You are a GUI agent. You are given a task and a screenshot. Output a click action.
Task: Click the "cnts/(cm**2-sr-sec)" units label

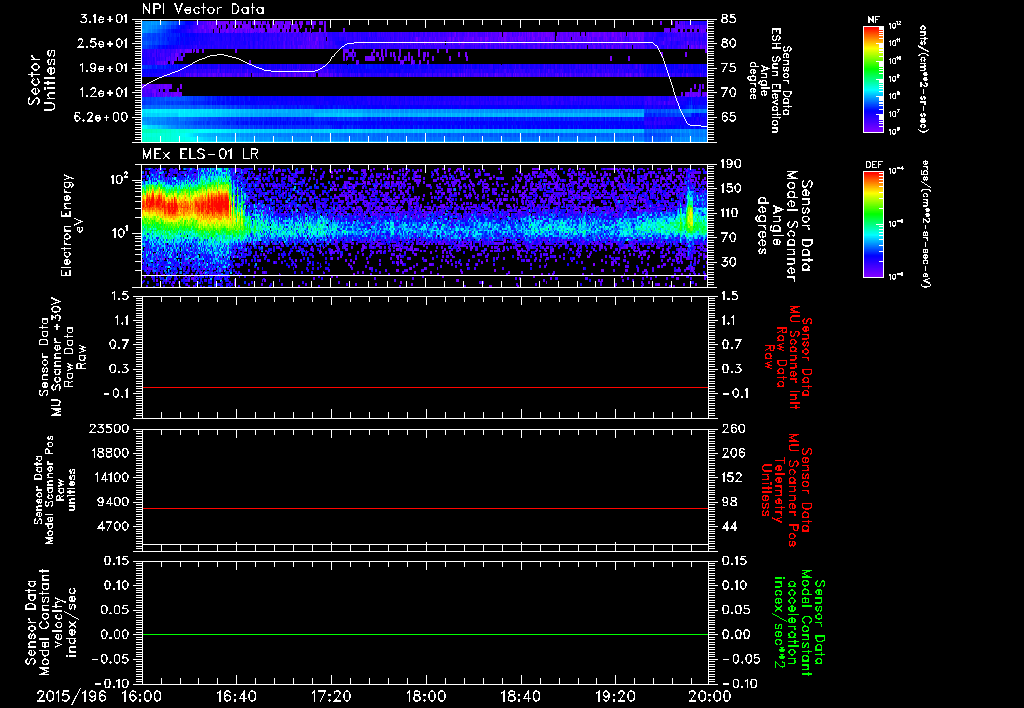click(x=923, y=78)
